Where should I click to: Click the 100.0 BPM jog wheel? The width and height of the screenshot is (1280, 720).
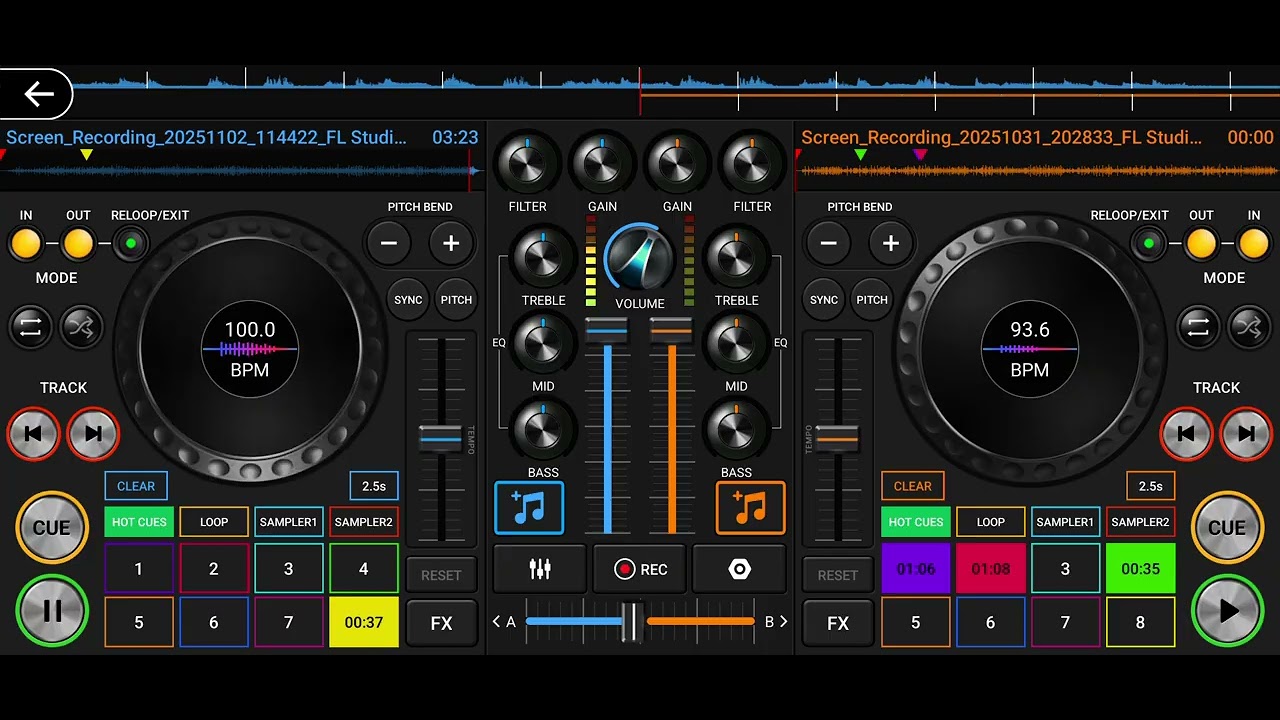point(250,349)
